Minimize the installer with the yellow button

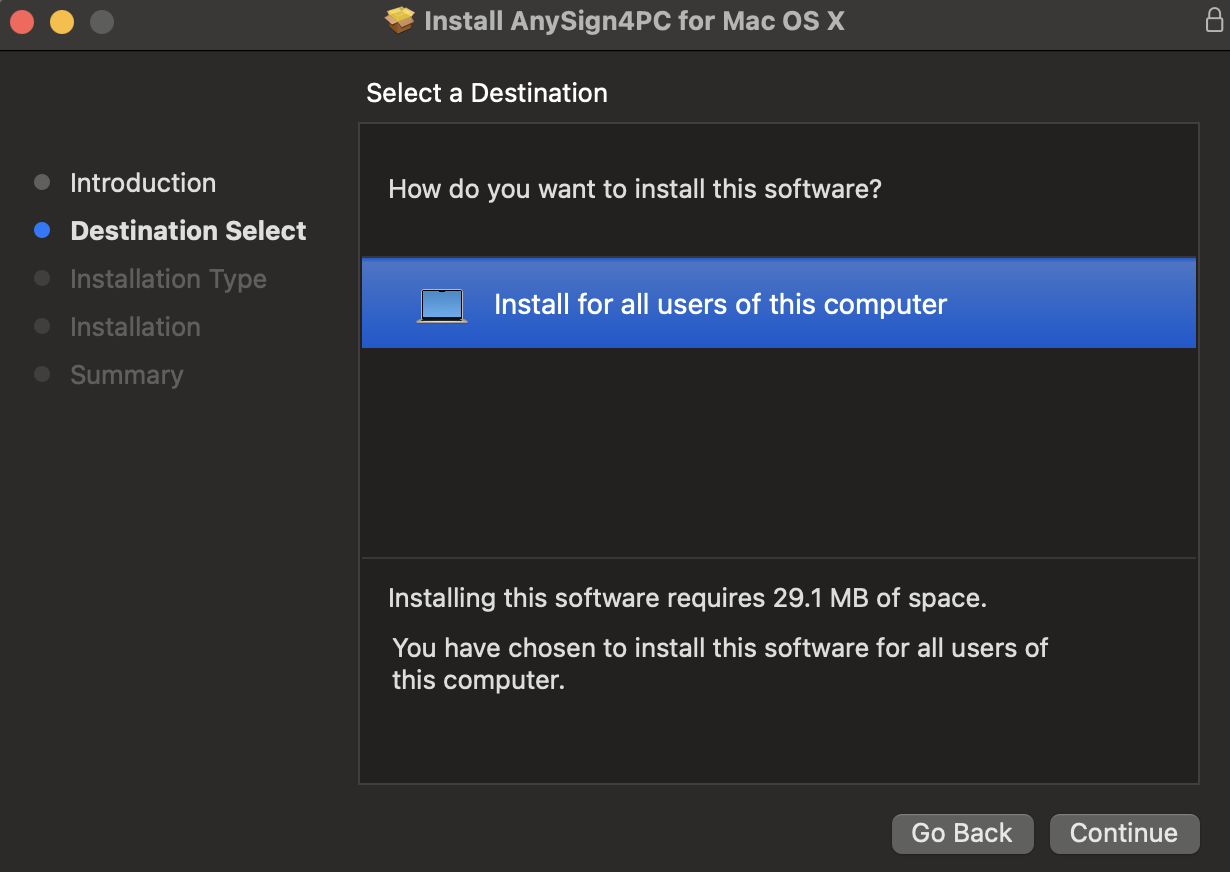(x=62, y=21)
